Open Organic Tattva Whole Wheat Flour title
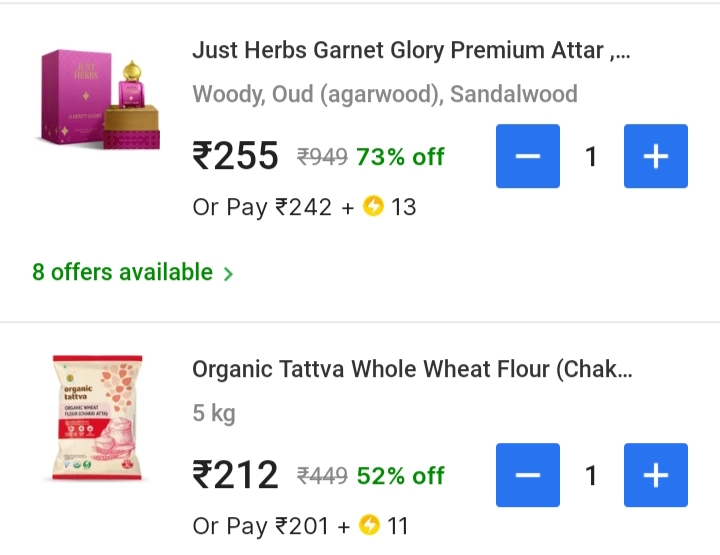This screenshot has height=555, width=720. (x=411, y=369)
